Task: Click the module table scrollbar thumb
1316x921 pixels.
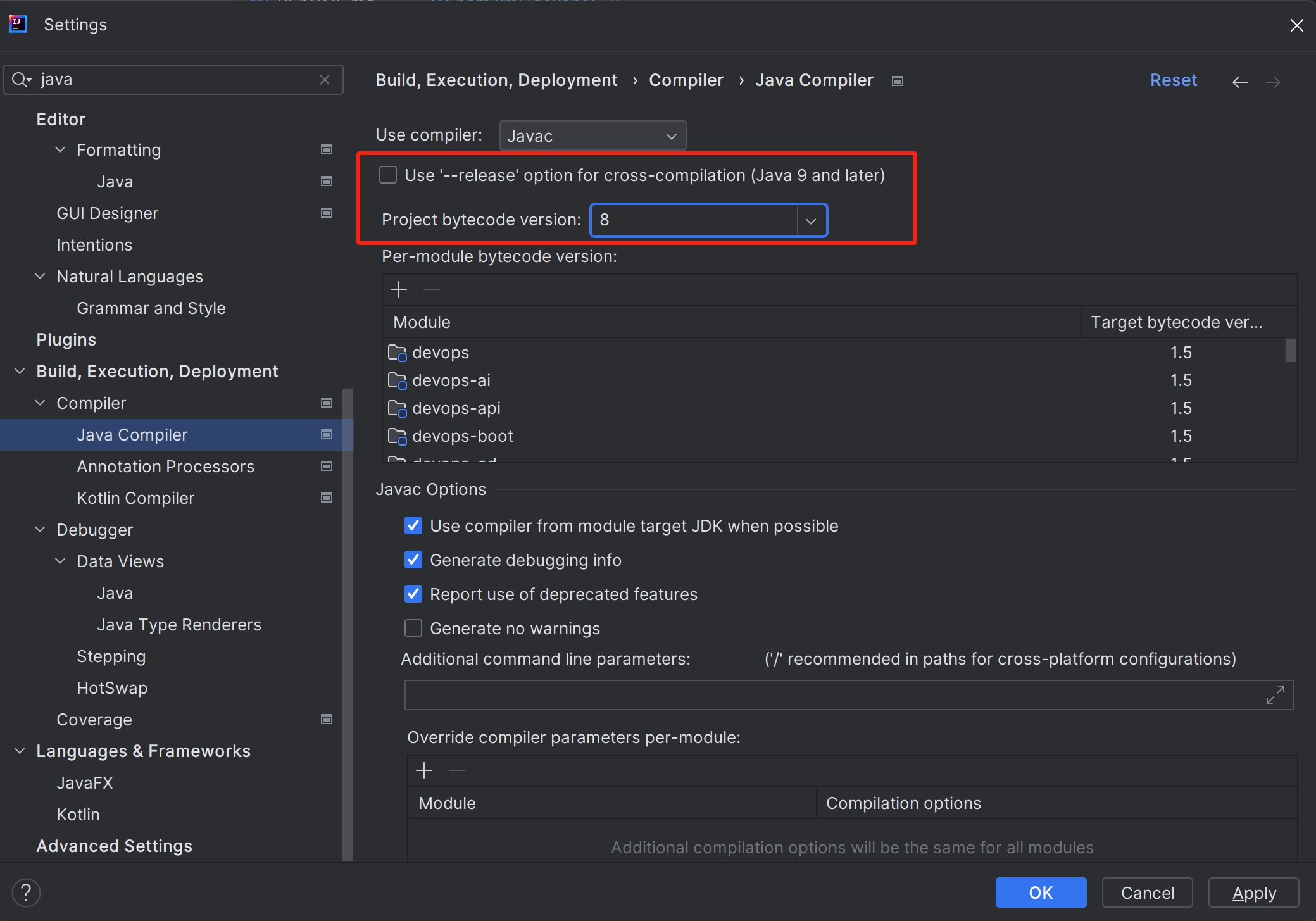Action: coord(1290,351)
